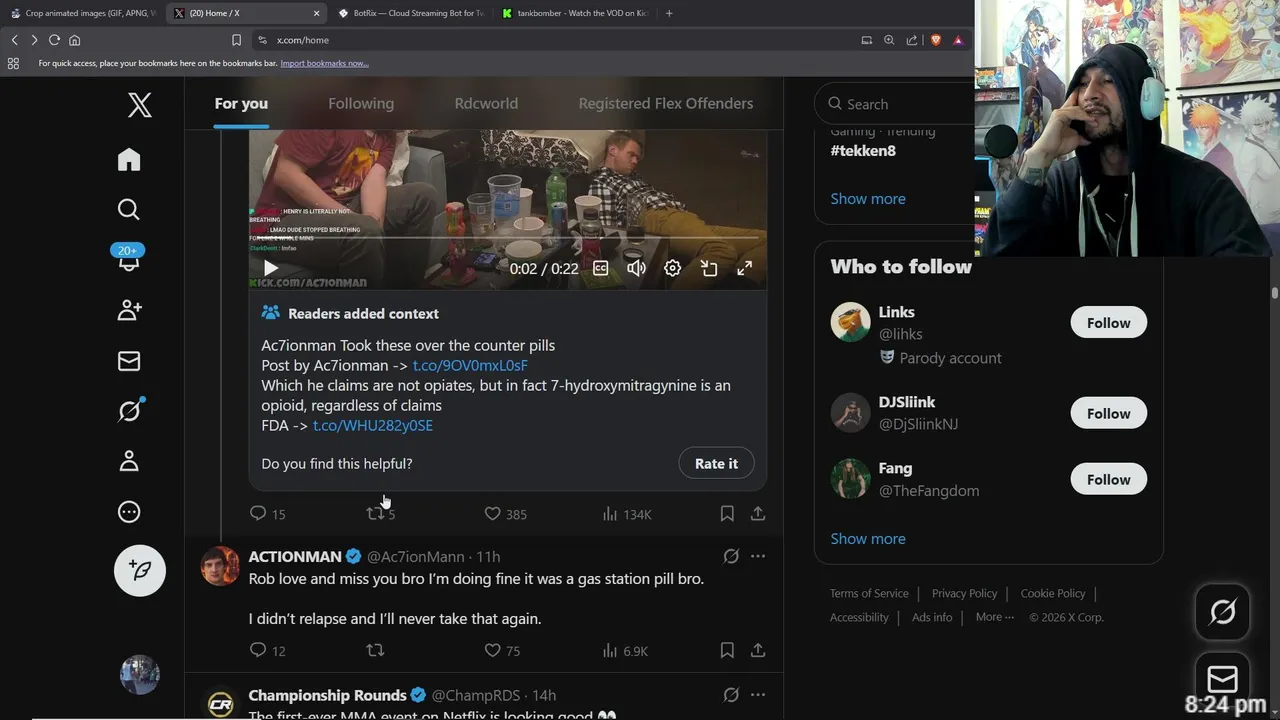This screenshot has width=1280, height=720.
Task: Ask Grok about ACTIONMAN's post
Action: 731,556
